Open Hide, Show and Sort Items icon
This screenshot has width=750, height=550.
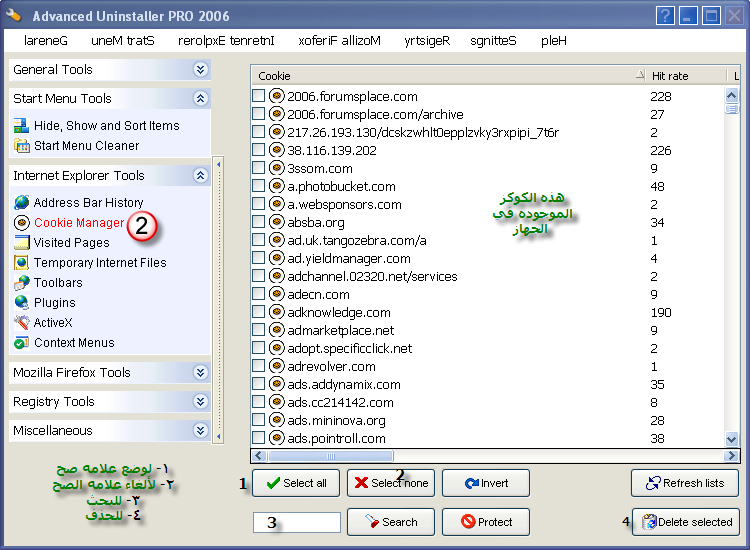(22, 126)
